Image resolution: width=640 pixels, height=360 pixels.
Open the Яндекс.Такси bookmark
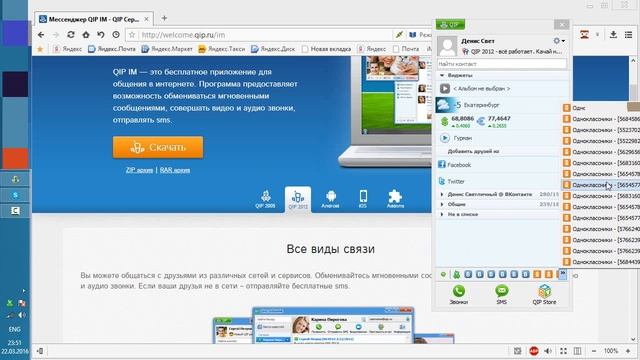pyautogui.click(x=222, y=49)
